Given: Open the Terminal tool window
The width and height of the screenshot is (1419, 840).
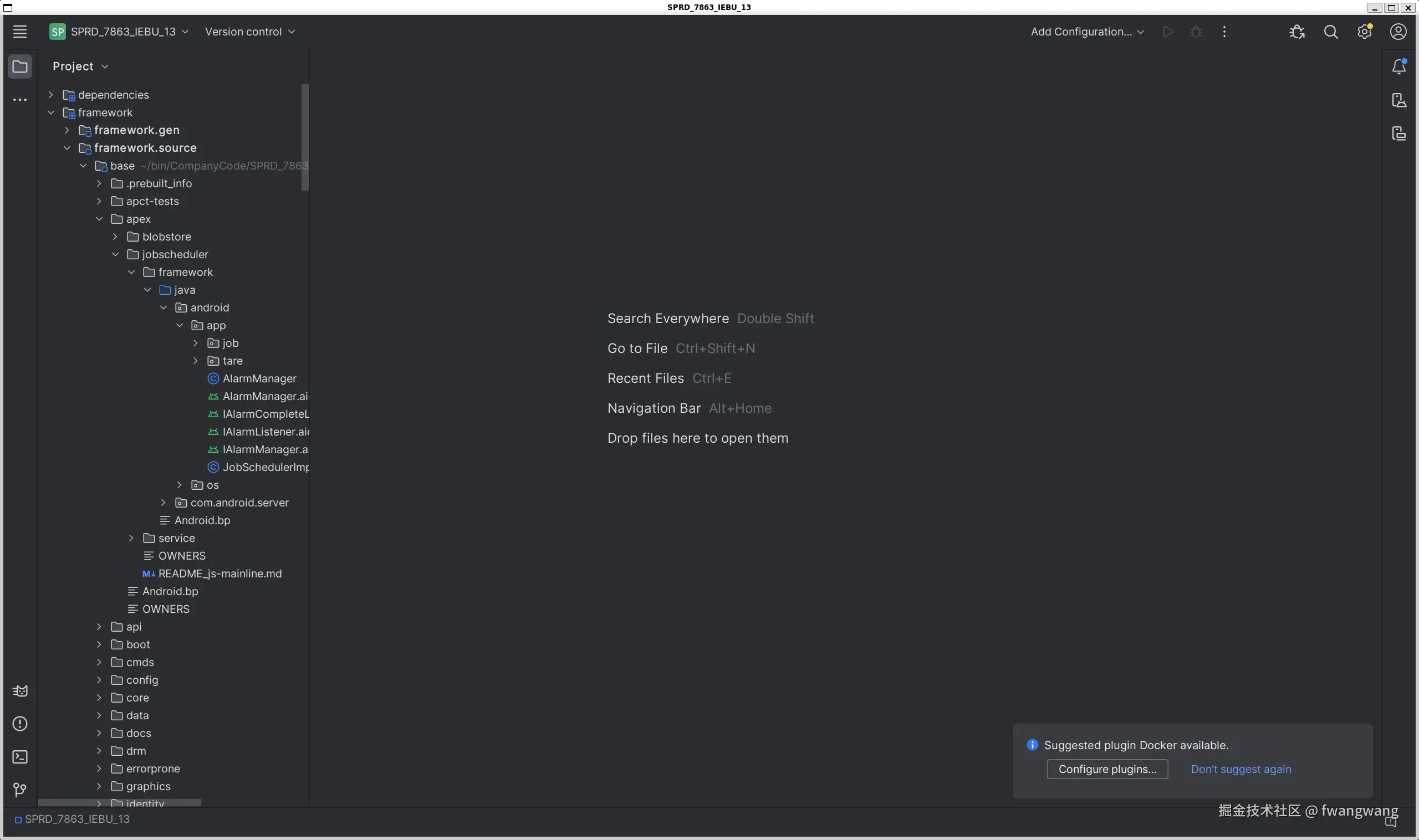Looking at the screenshot, I should (20, 757).
